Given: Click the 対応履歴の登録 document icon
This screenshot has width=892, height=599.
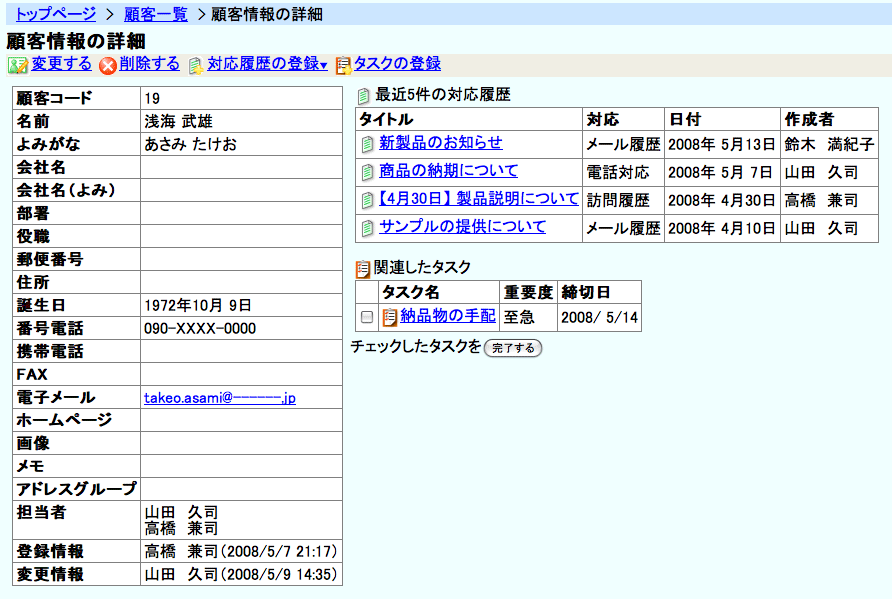Looking at the screenshot, I should point(196,65).
